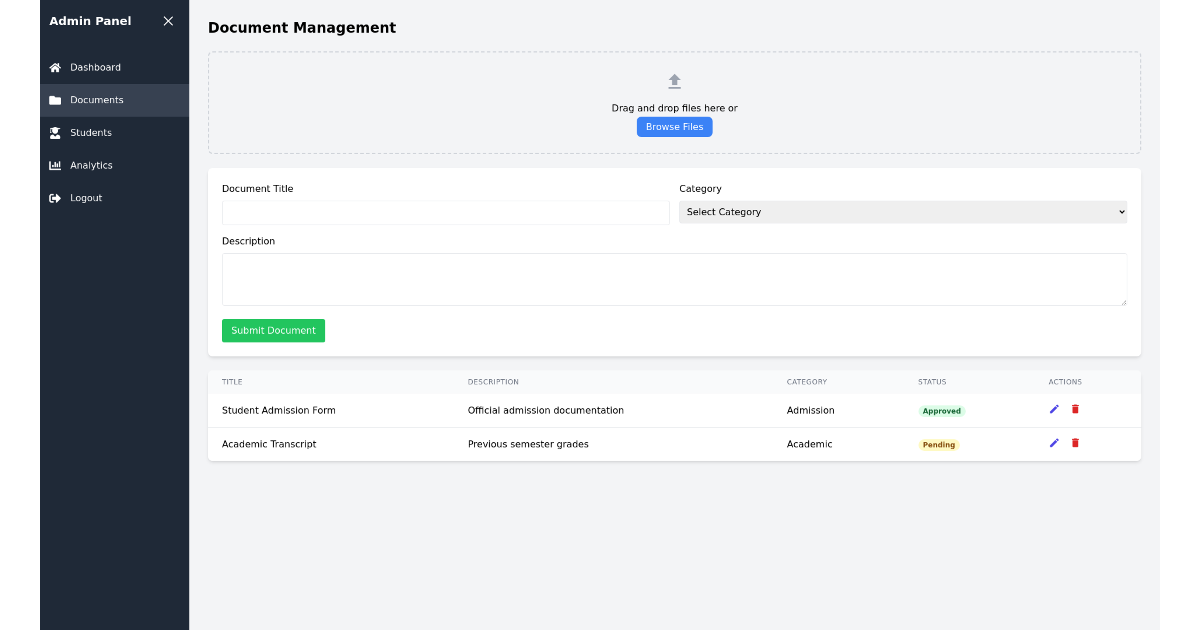
Task: Switch to the Documents section
Action: [x=96, y=100]
